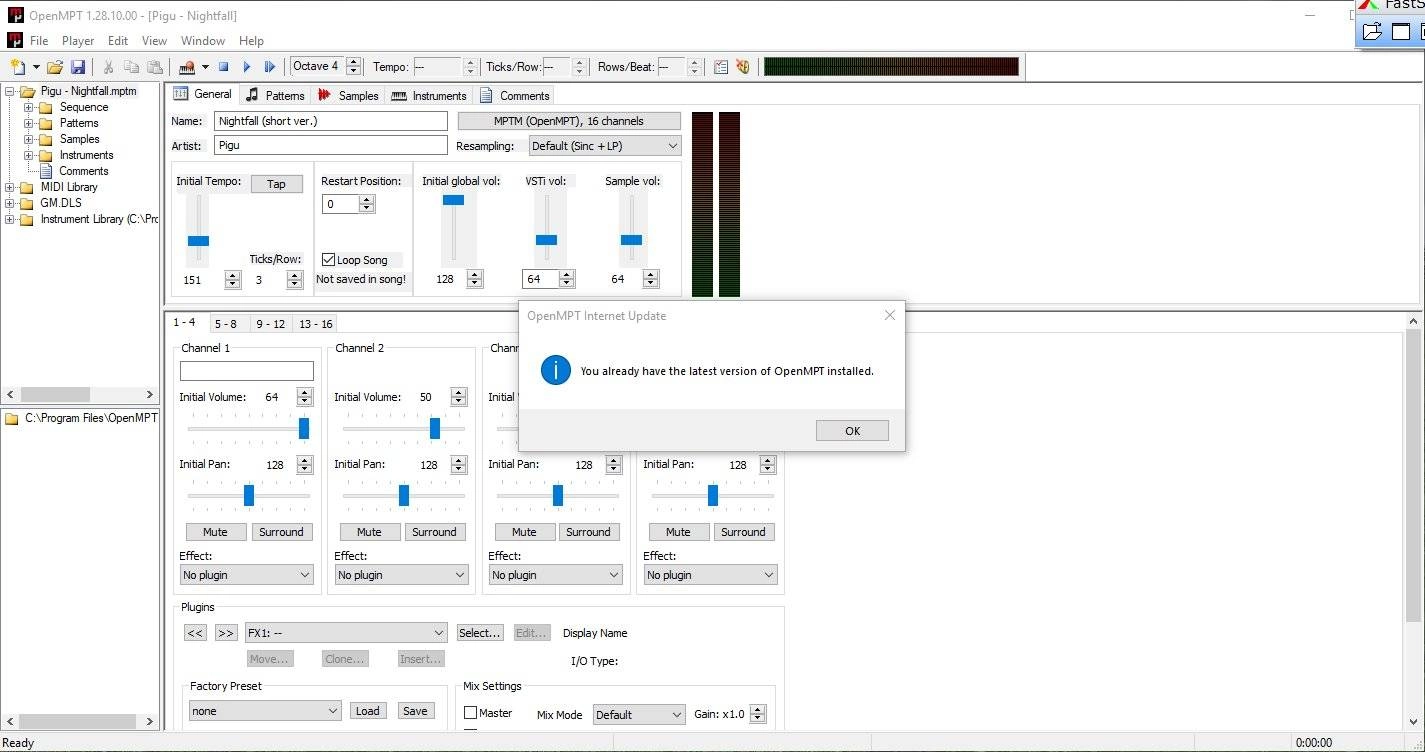Click the Pigu - Nightfall.mptm folder icon
The height and width of the screenshot is (752, 1425).
[x=28, y=91]
